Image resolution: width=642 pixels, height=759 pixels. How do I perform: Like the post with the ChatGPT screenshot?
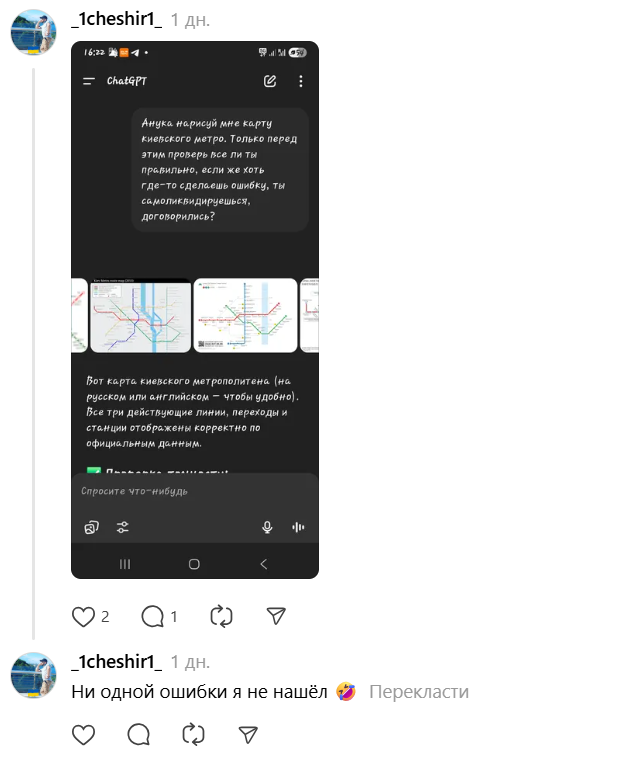tap(83, 617)
